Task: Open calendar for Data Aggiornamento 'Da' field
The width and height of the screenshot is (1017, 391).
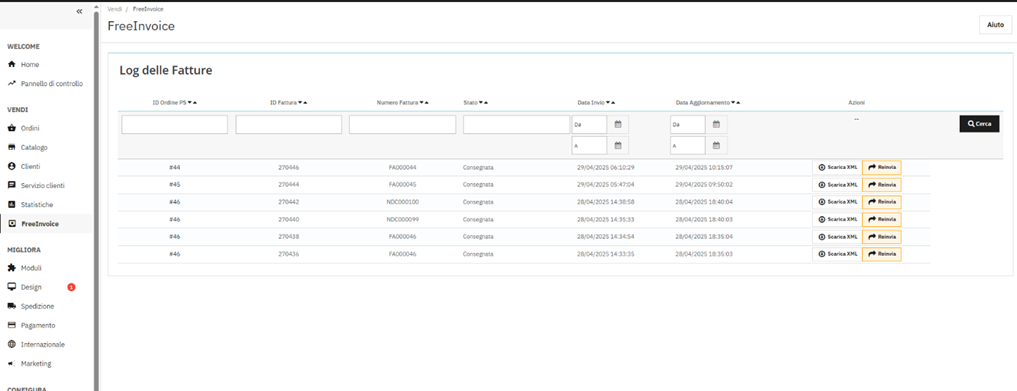Action: click(x=717, y=124)
